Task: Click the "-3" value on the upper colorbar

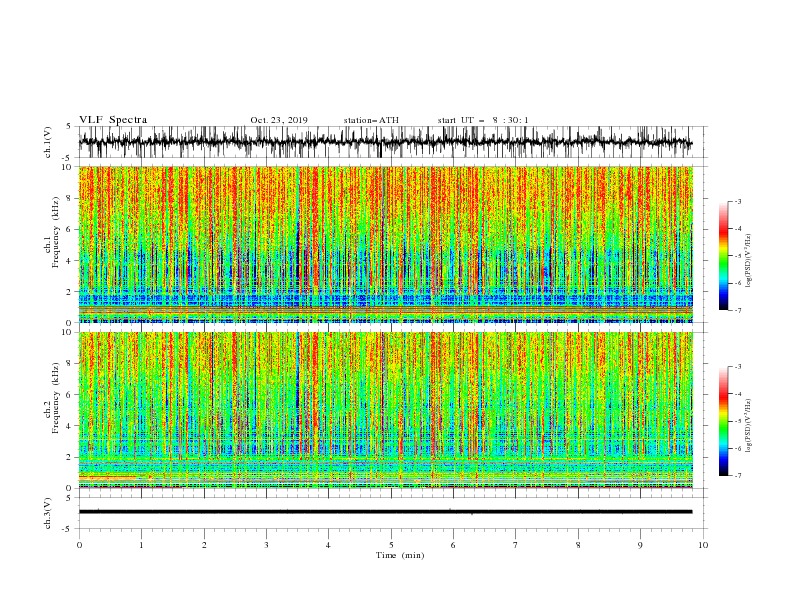Action: pos(738,201)
